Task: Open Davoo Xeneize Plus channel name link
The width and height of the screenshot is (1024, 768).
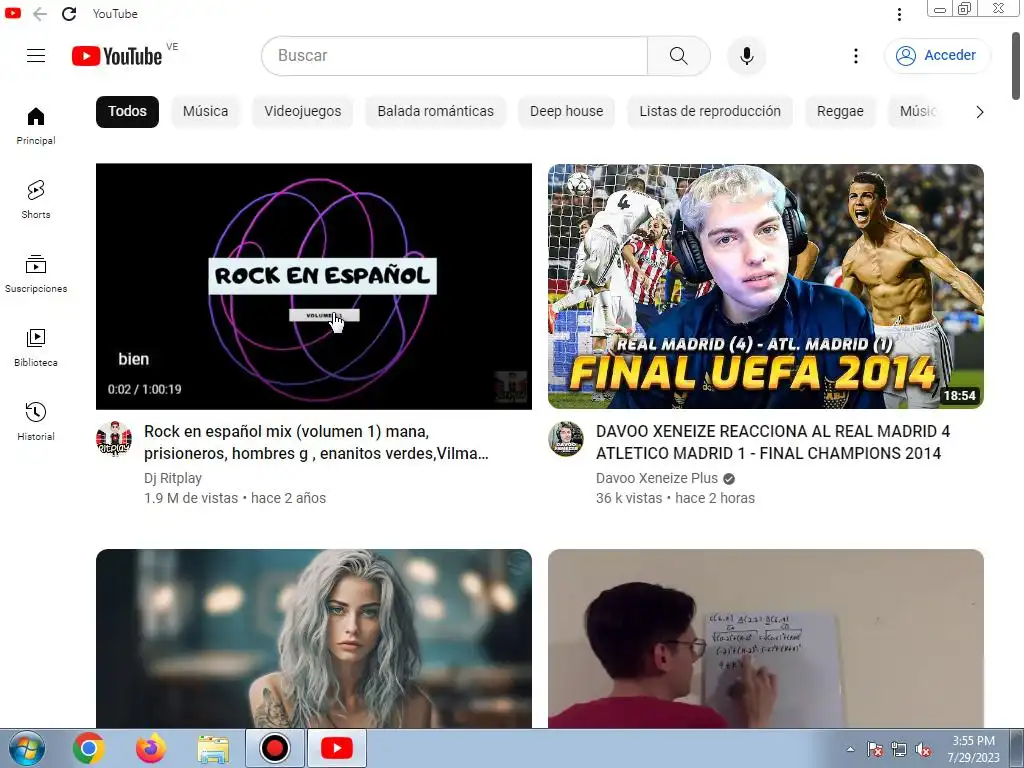Action: pos(656,478)
